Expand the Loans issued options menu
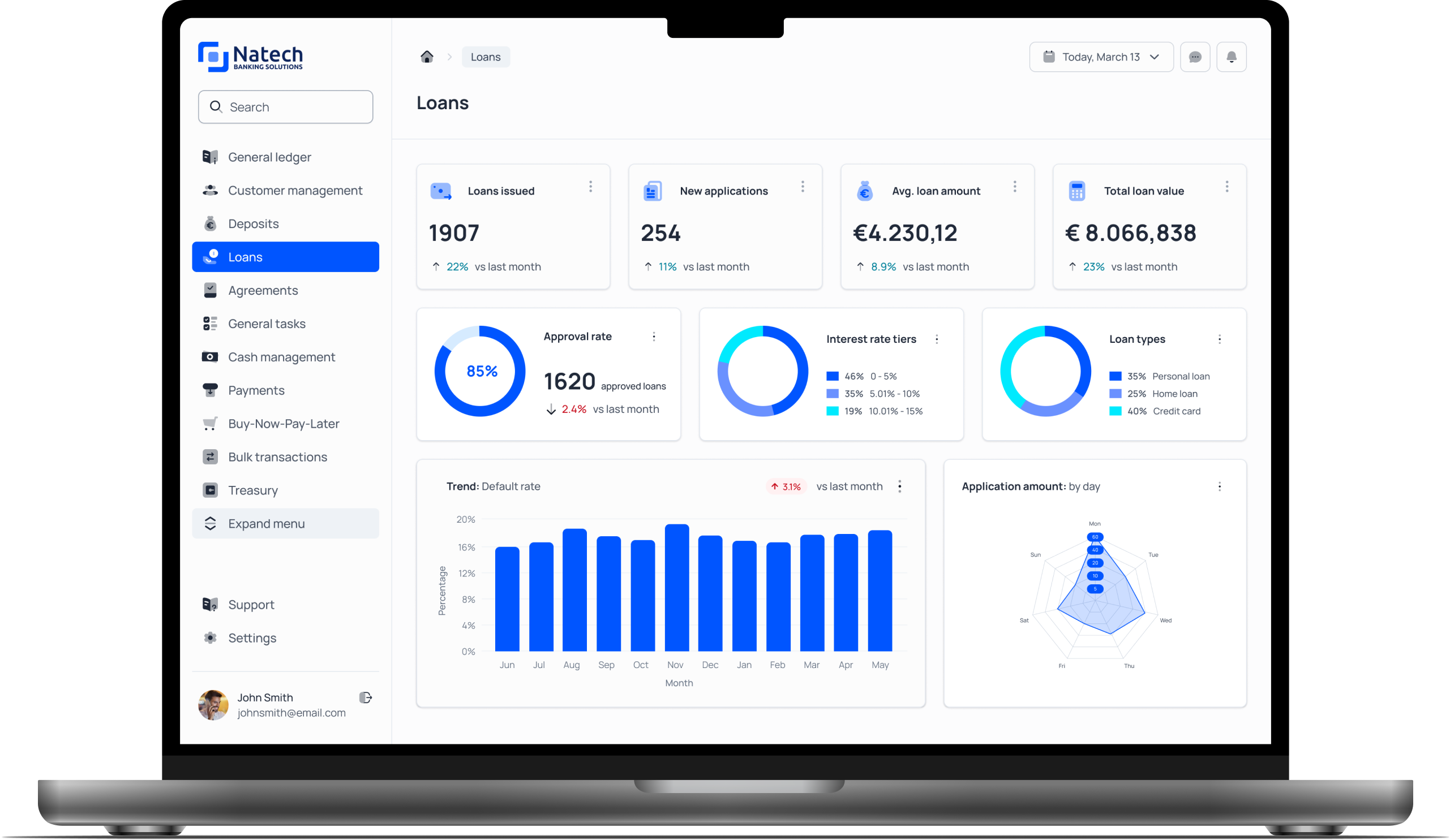The image size is (1450, 840). (x=591, y=187)
